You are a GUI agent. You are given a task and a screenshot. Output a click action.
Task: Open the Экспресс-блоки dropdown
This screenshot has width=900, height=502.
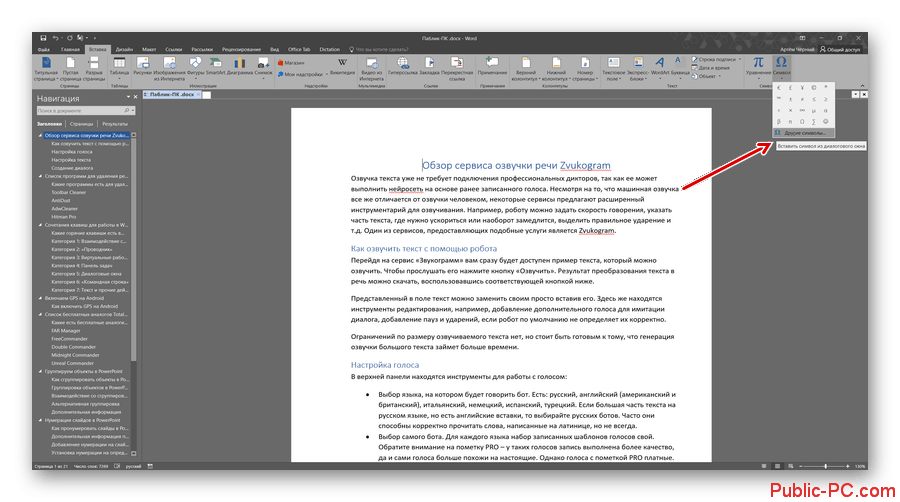637,68
